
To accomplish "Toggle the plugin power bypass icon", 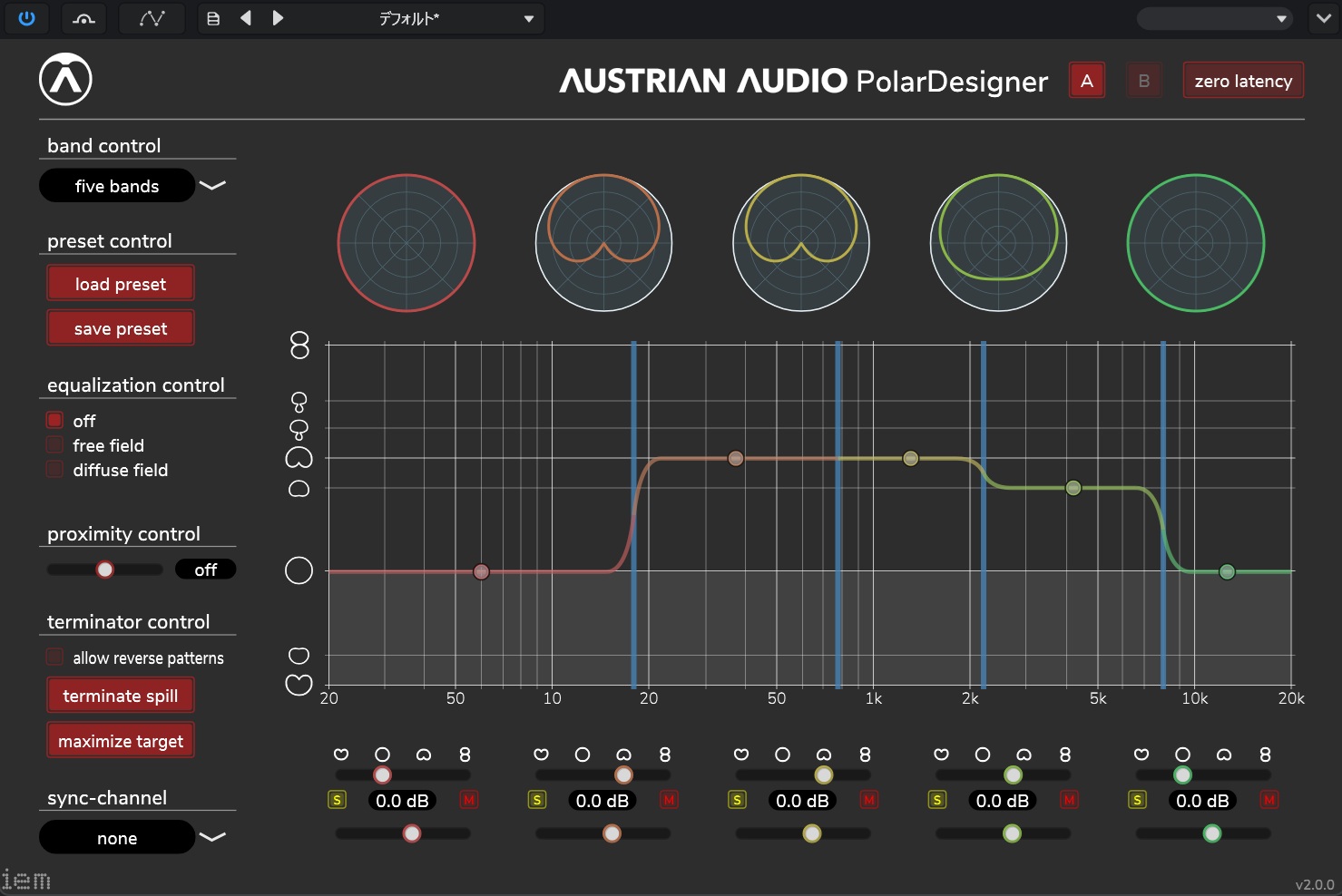I will 26,18.
